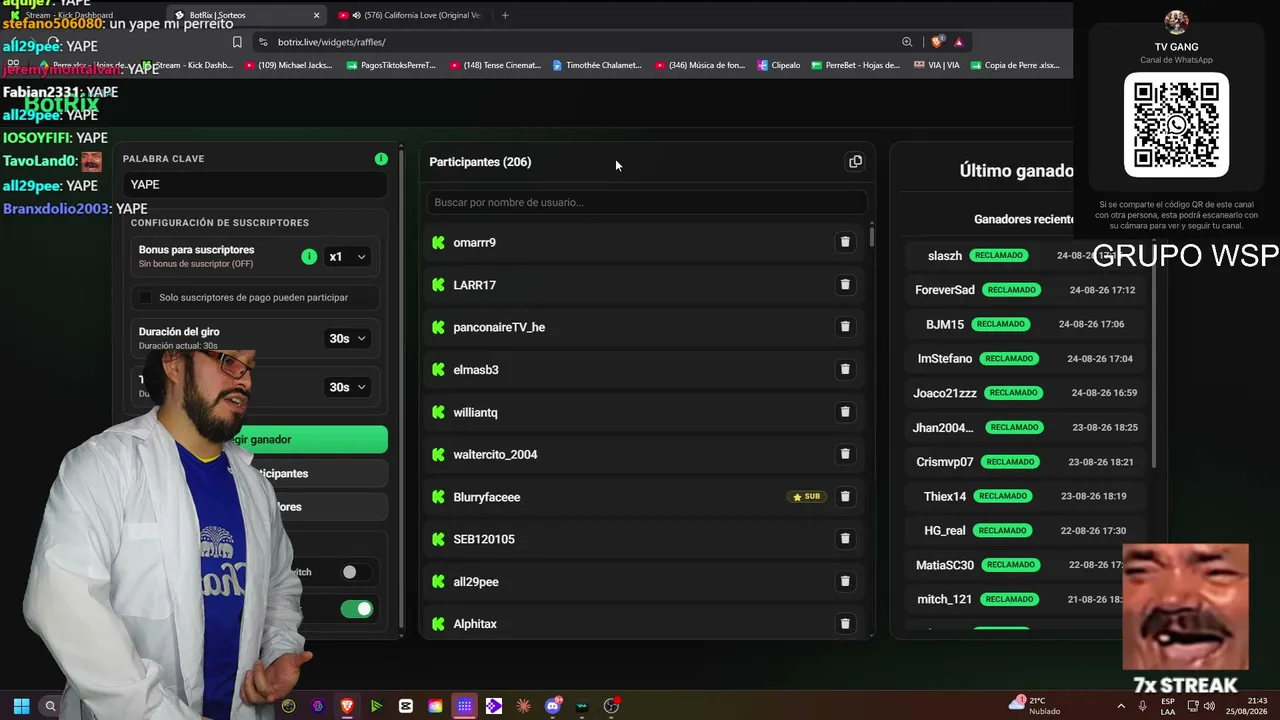This screenshot has height=720, width=1280.
Task: Turn off the green enabled switch
Action: pos(356,609)
